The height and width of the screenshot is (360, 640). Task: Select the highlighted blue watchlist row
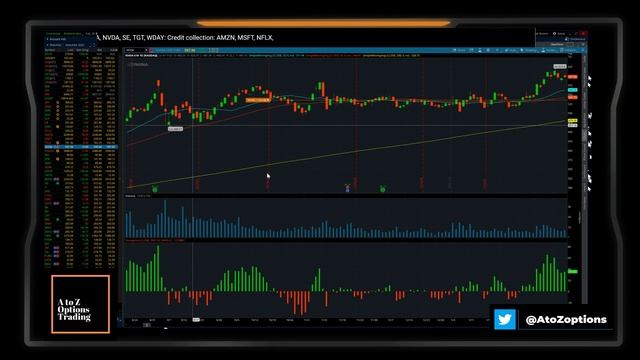point(81,147)
